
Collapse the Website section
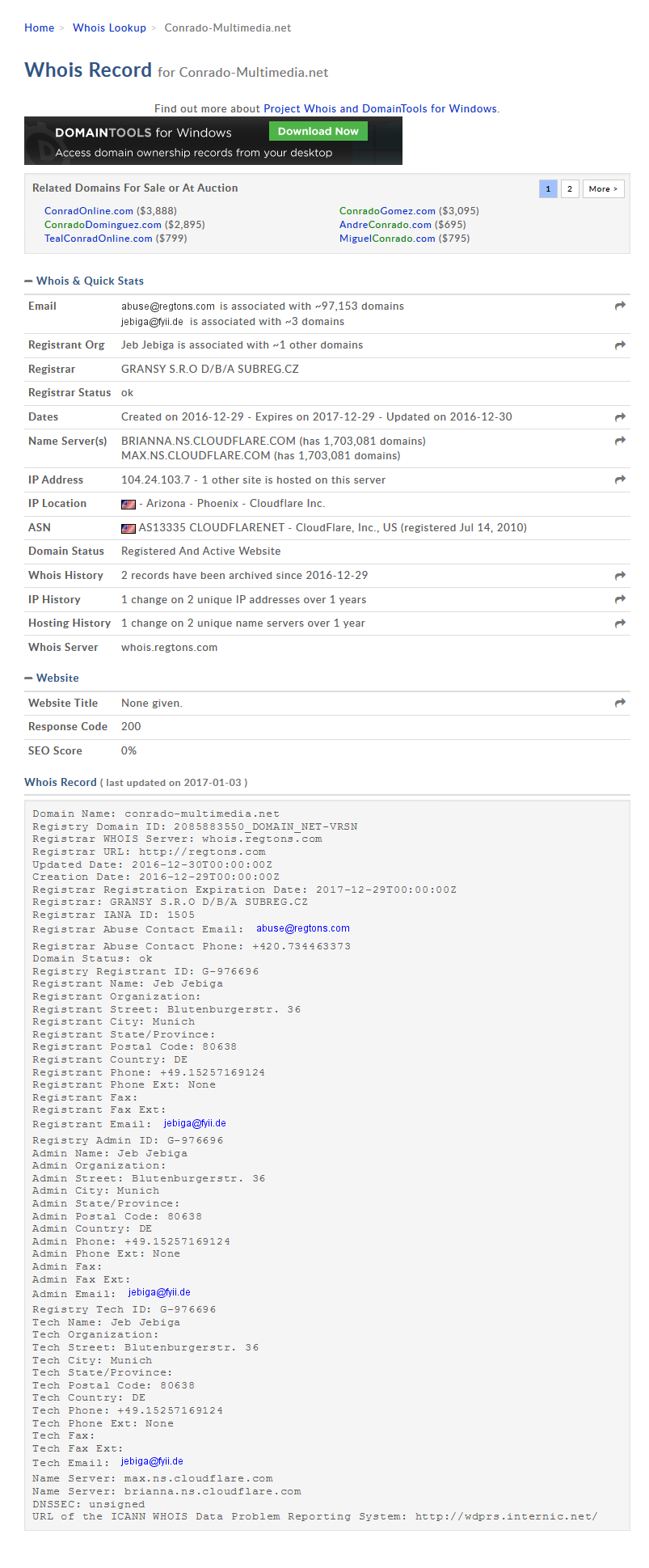[28, 678]
